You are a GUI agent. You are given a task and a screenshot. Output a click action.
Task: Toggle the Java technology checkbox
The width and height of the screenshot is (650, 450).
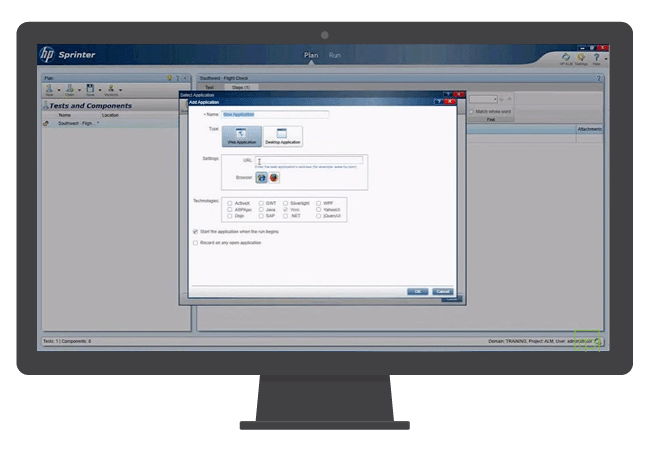coord(261,210)
